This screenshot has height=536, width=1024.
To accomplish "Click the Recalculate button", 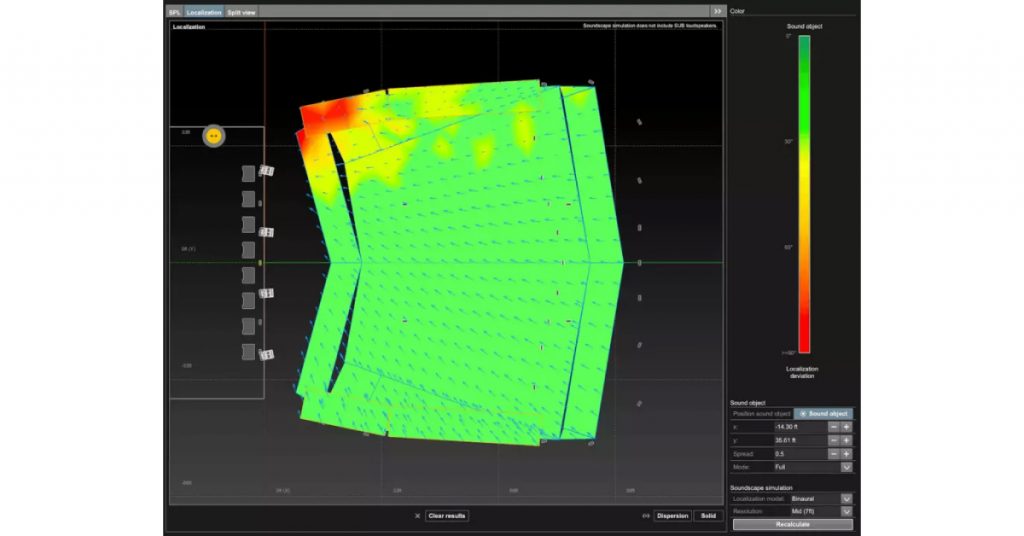I will pyautogui.click(x=793, y=524).
